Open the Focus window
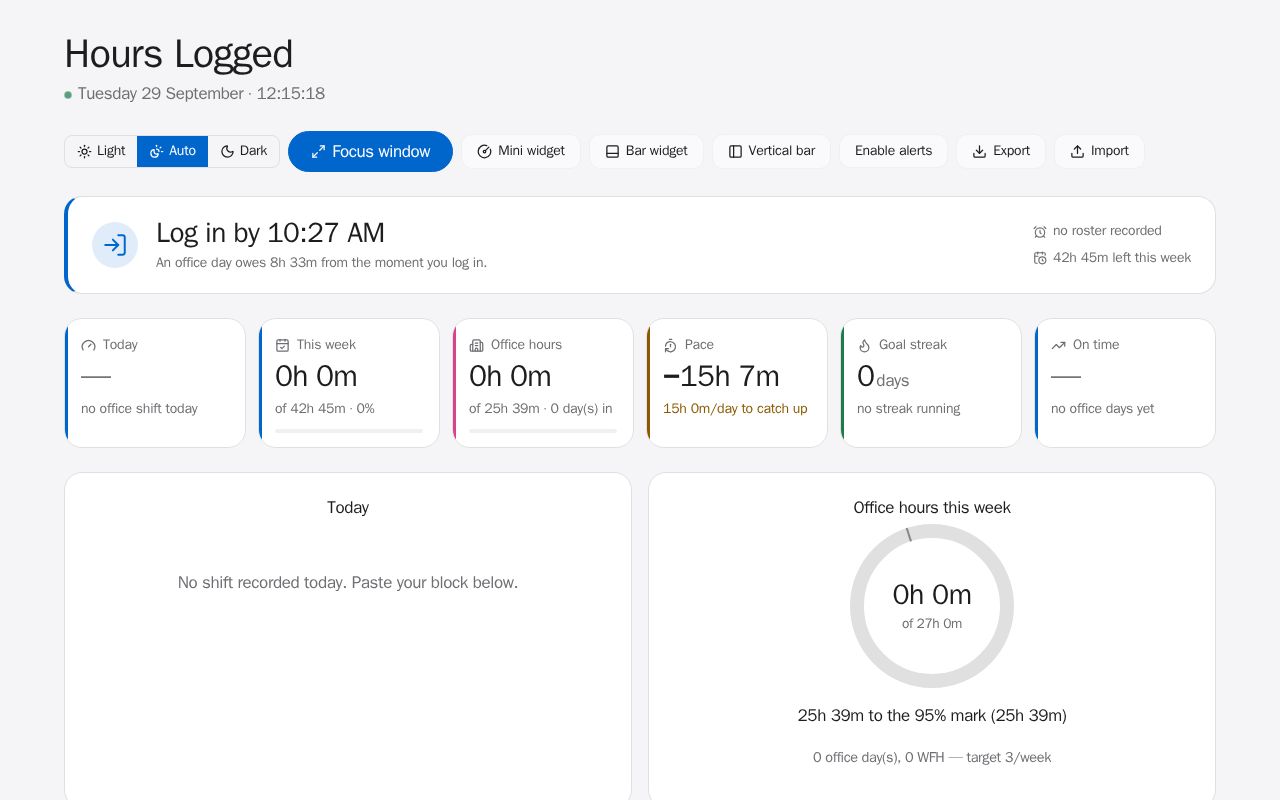The image size is (1280, 800). pos(370,151)
